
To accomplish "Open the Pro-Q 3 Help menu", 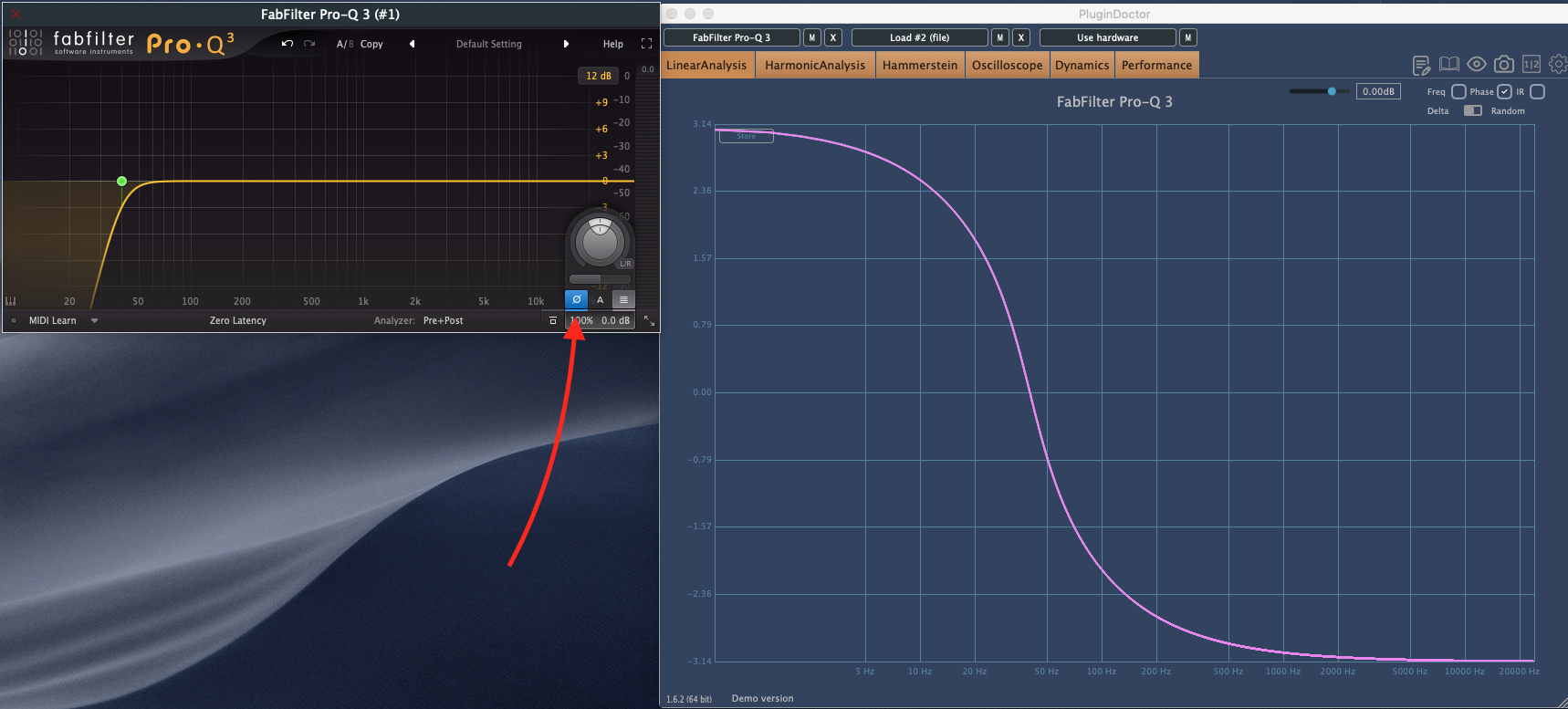I will [613, 44].
